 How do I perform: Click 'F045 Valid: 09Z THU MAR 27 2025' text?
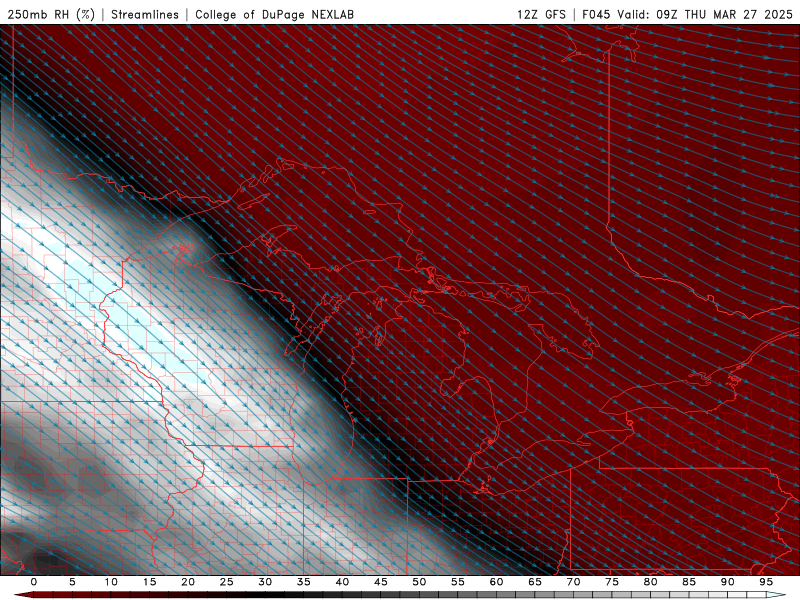point(687,15)
